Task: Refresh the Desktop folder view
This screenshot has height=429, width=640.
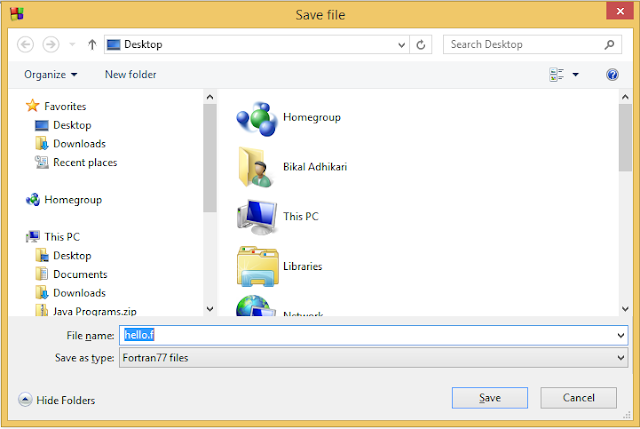Action: (x=421, y=44)
